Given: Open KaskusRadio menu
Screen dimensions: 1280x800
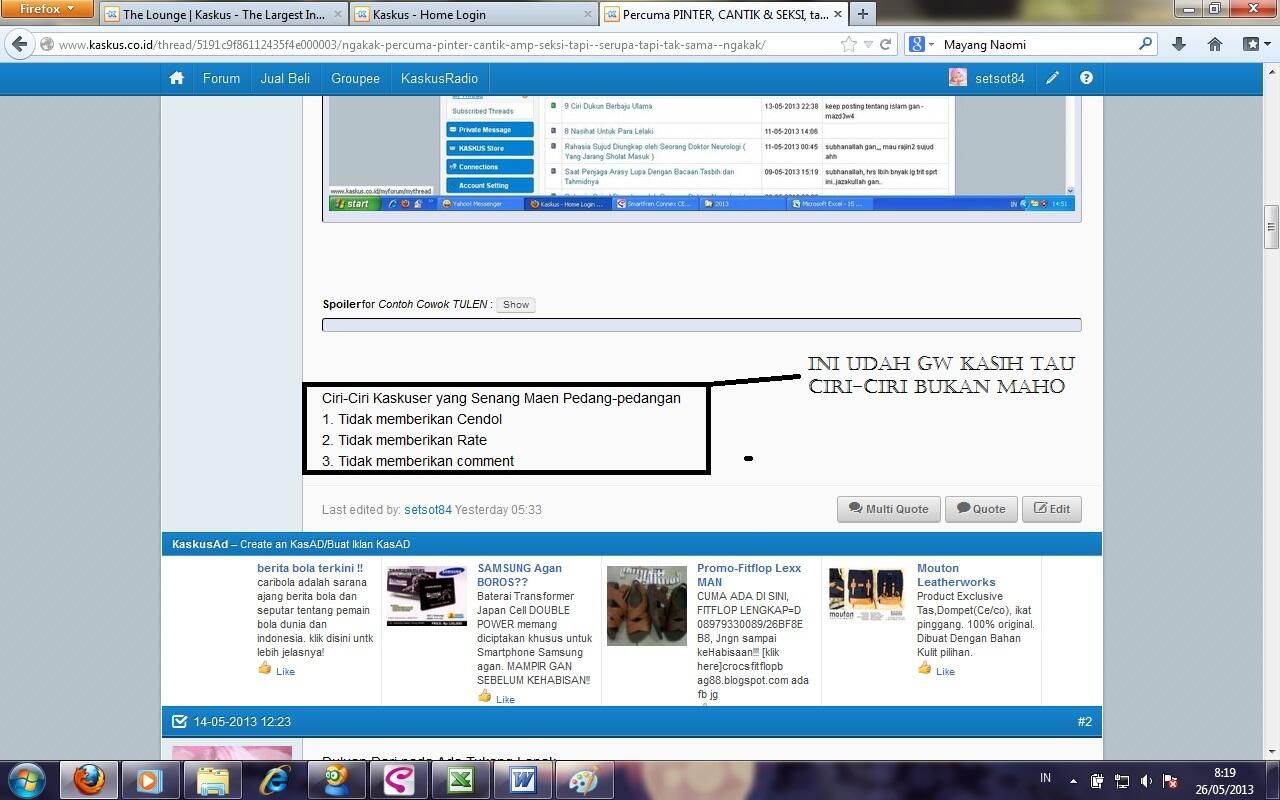Looking at the screenshot, I should (439, 78).
